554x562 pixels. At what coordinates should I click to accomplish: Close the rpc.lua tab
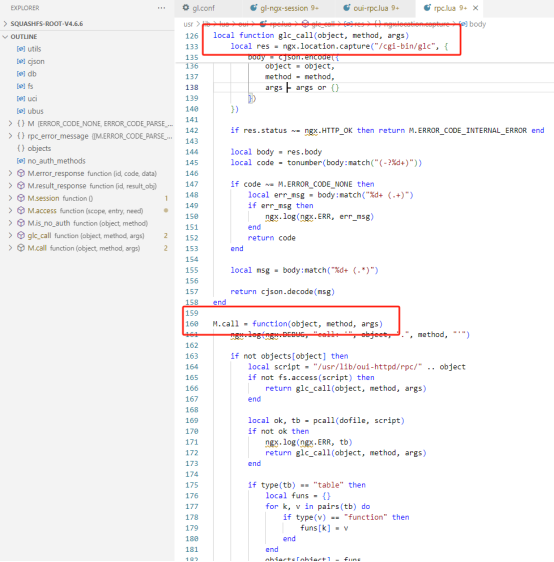pyautogui.click(x=475, y=8)
